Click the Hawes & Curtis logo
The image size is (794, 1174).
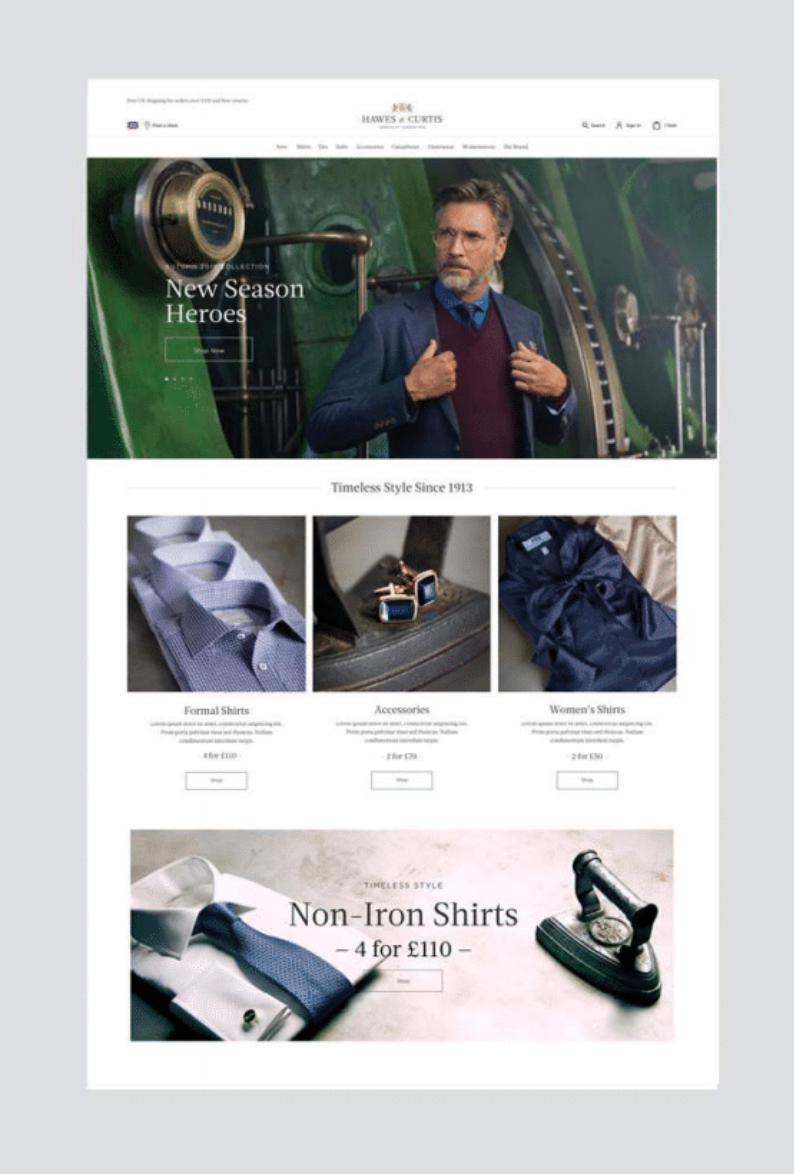(401, 116)
